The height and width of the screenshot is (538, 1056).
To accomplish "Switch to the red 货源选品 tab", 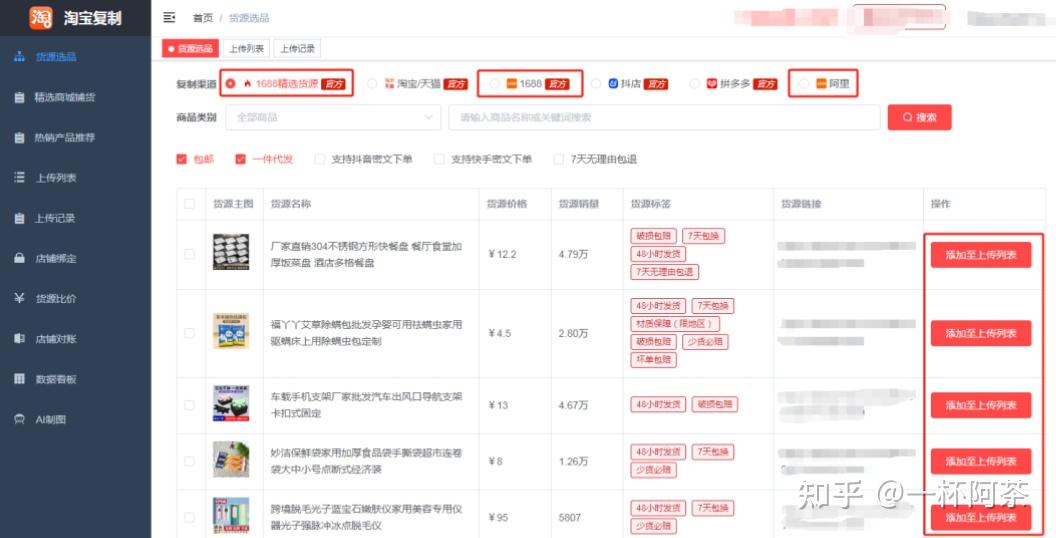I will click(x=190, y=48).
